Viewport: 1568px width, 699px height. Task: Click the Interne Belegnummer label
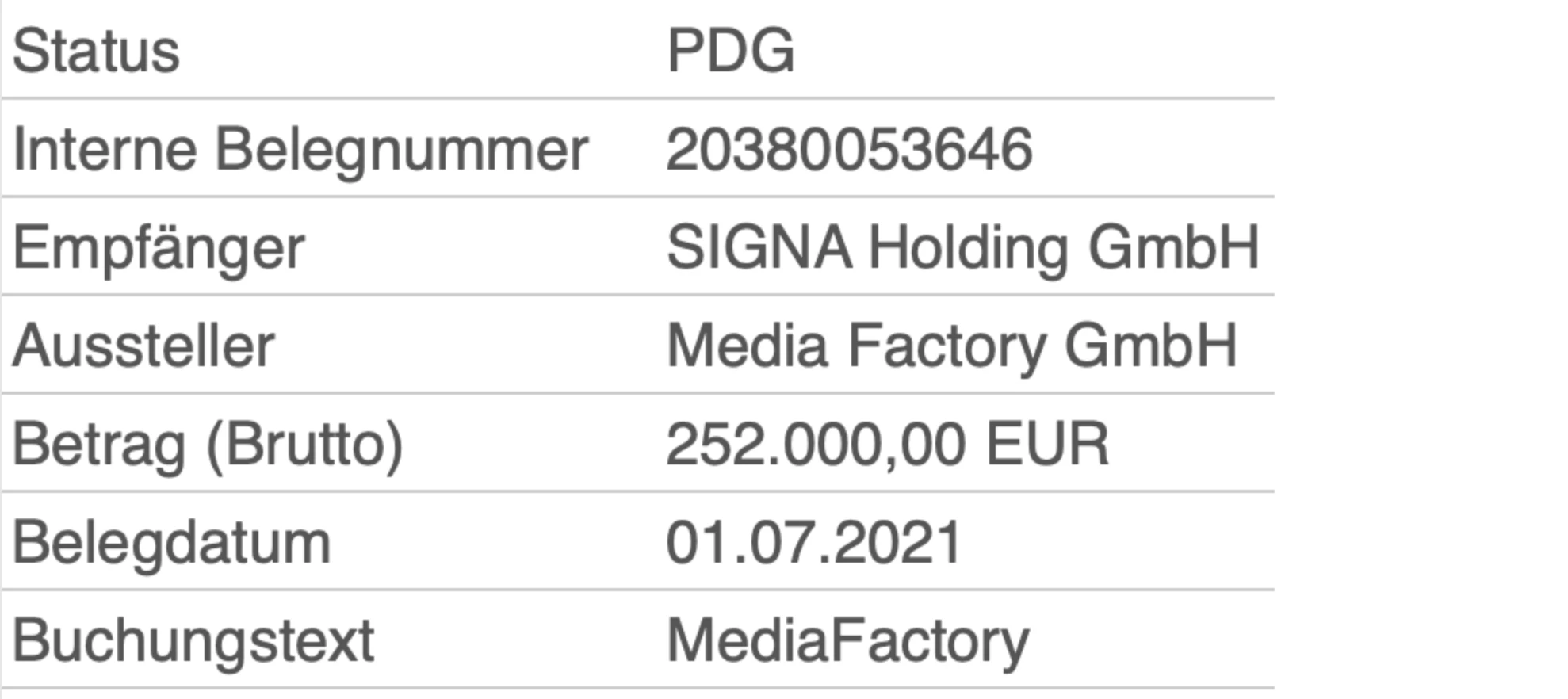[300, 151]
